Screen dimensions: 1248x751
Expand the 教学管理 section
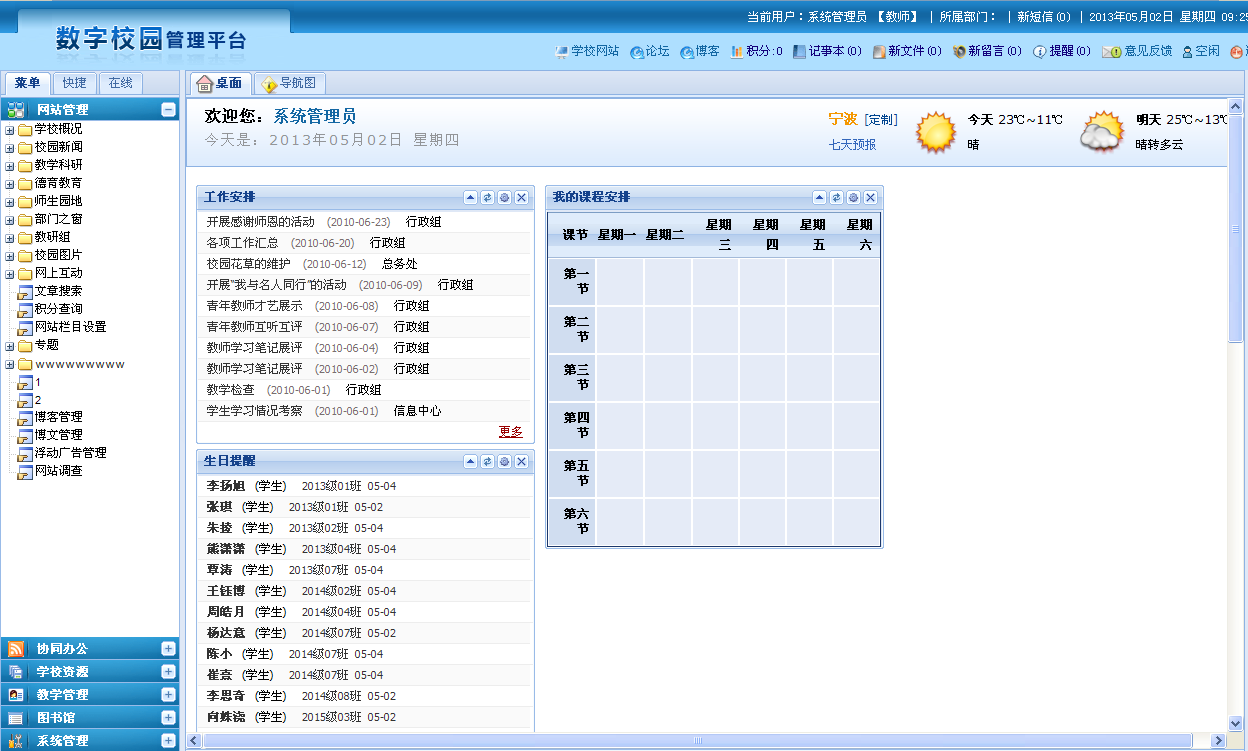point(168,694)
